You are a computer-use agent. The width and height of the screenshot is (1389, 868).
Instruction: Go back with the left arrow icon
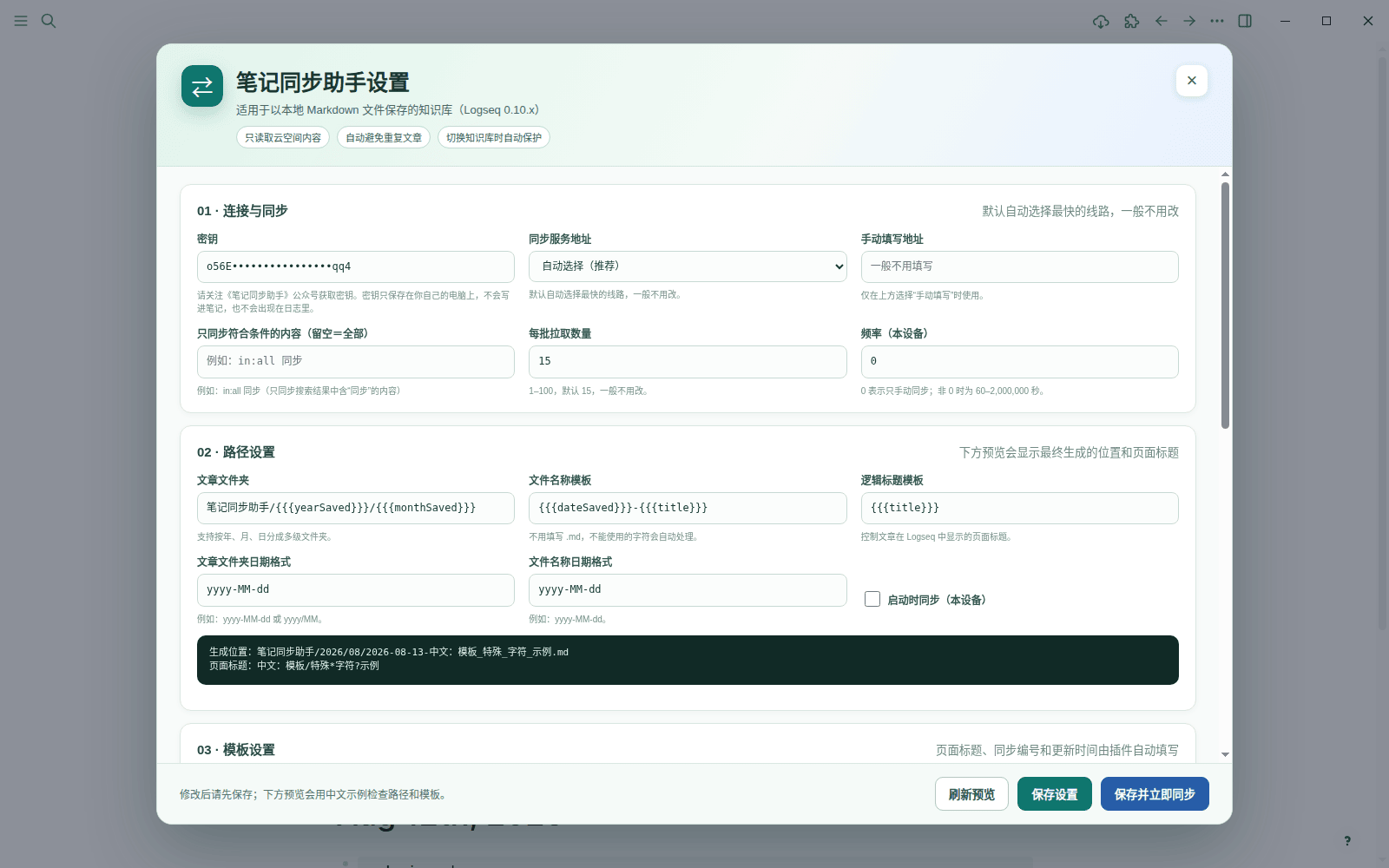pyautogui.click(x=1161, y=21)
